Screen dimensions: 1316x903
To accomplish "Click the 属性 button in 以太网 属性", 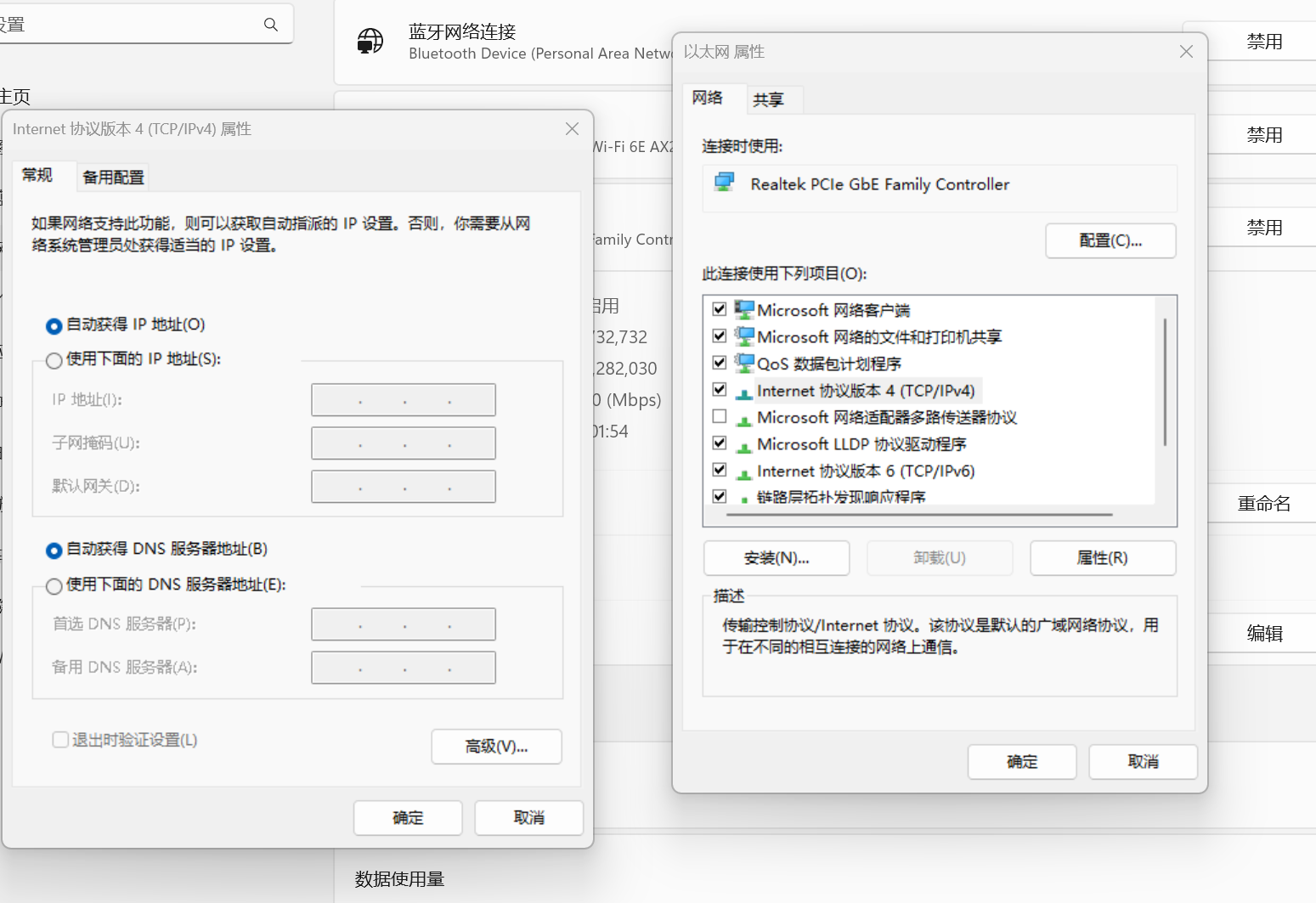I will coord(1102,557).
